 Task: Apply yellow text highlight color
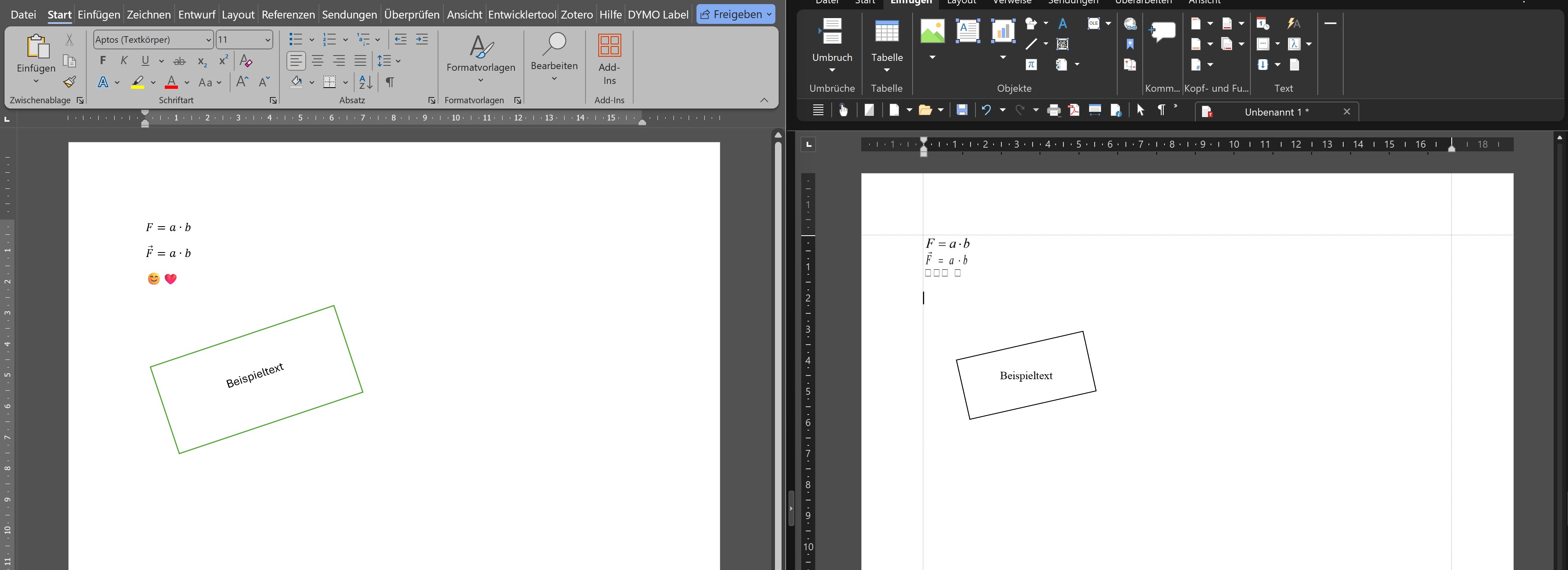(138, 82)
